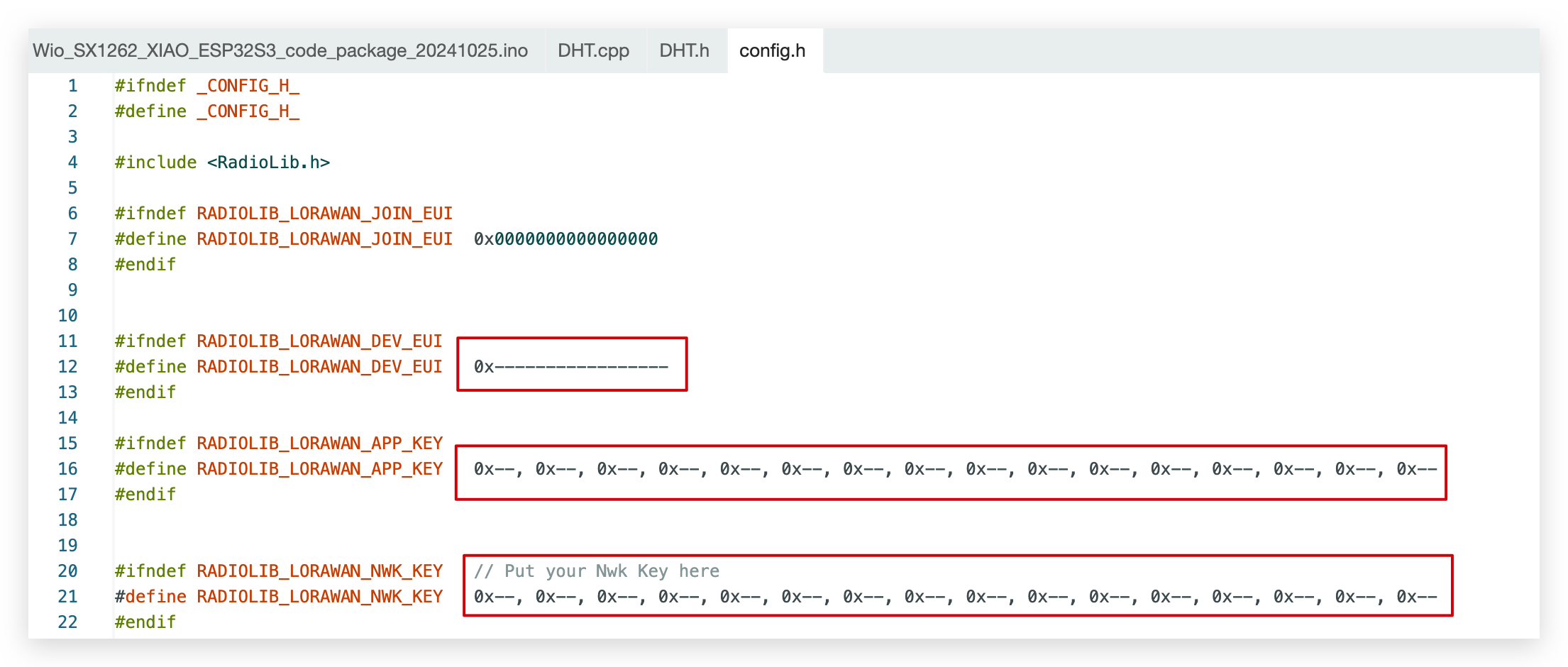Click '#ifndef RADIOLIB_LORAWAN_NWK_KEY' on line 20
1568x667 pixels.
click(279, 571)
